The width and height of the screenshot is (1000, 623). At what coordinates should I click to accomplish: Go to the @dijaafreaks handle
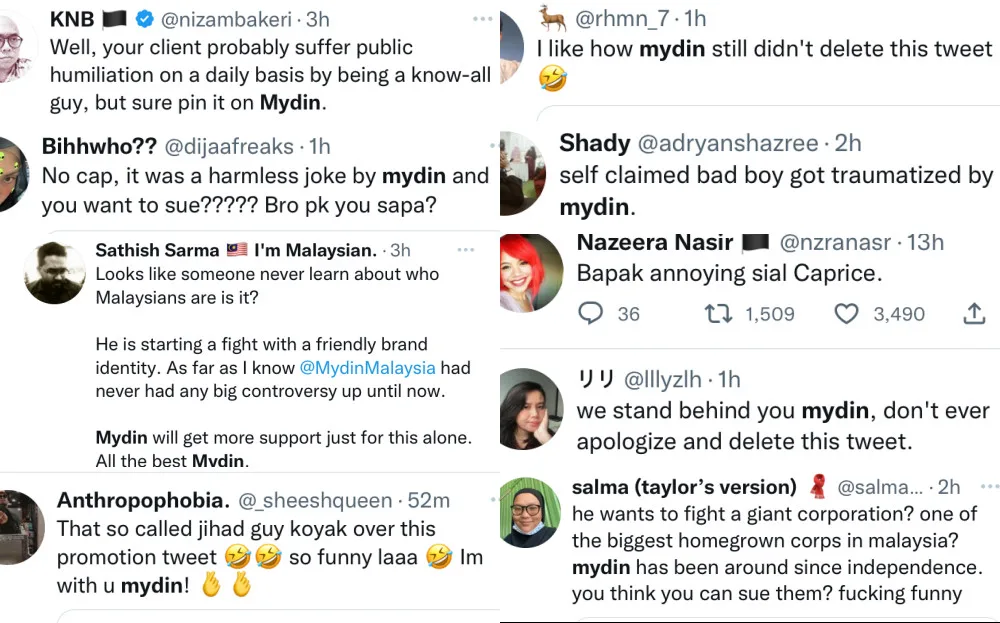pos(228,147)
